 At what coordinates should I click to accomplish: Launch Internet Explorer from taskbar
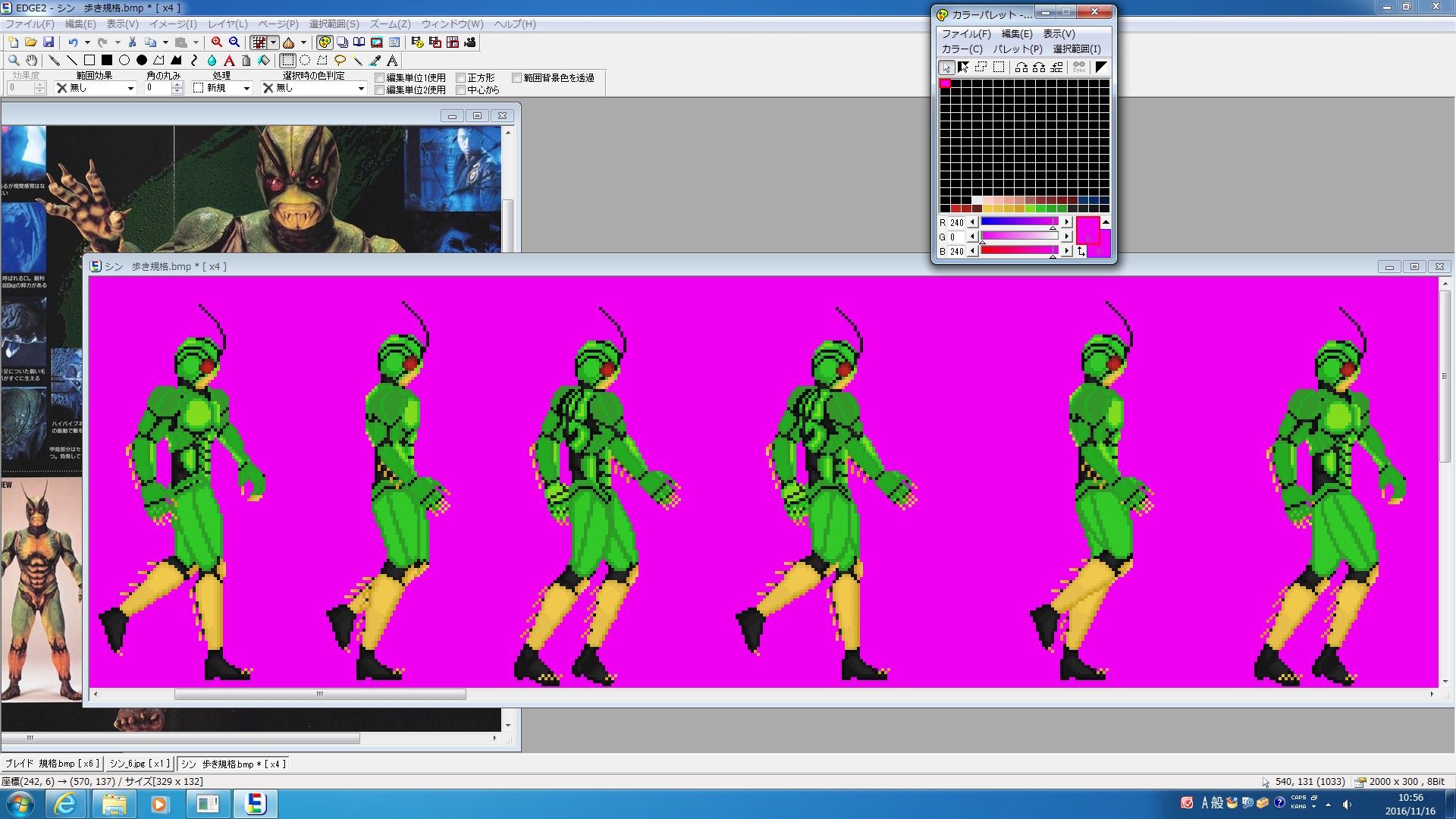pos(66,804)
